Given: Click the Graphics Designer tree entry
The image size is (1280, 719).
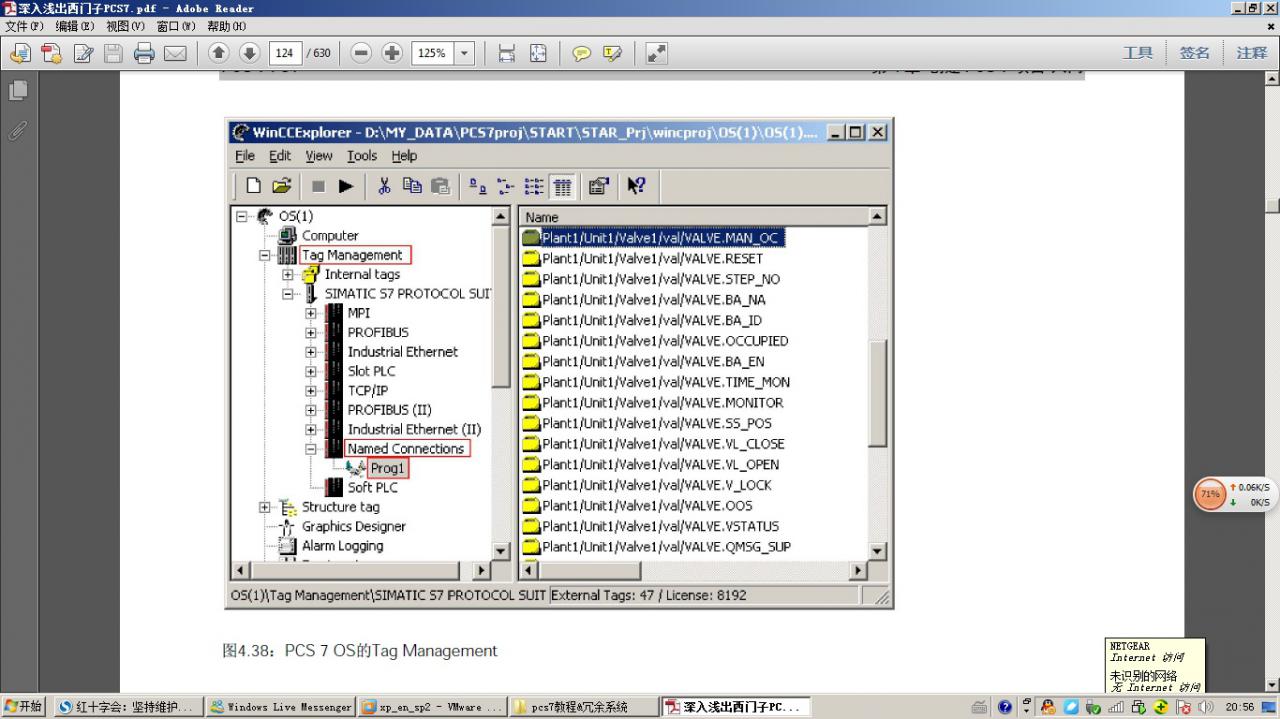Looking at the screenshot, I should click(354, 526).
